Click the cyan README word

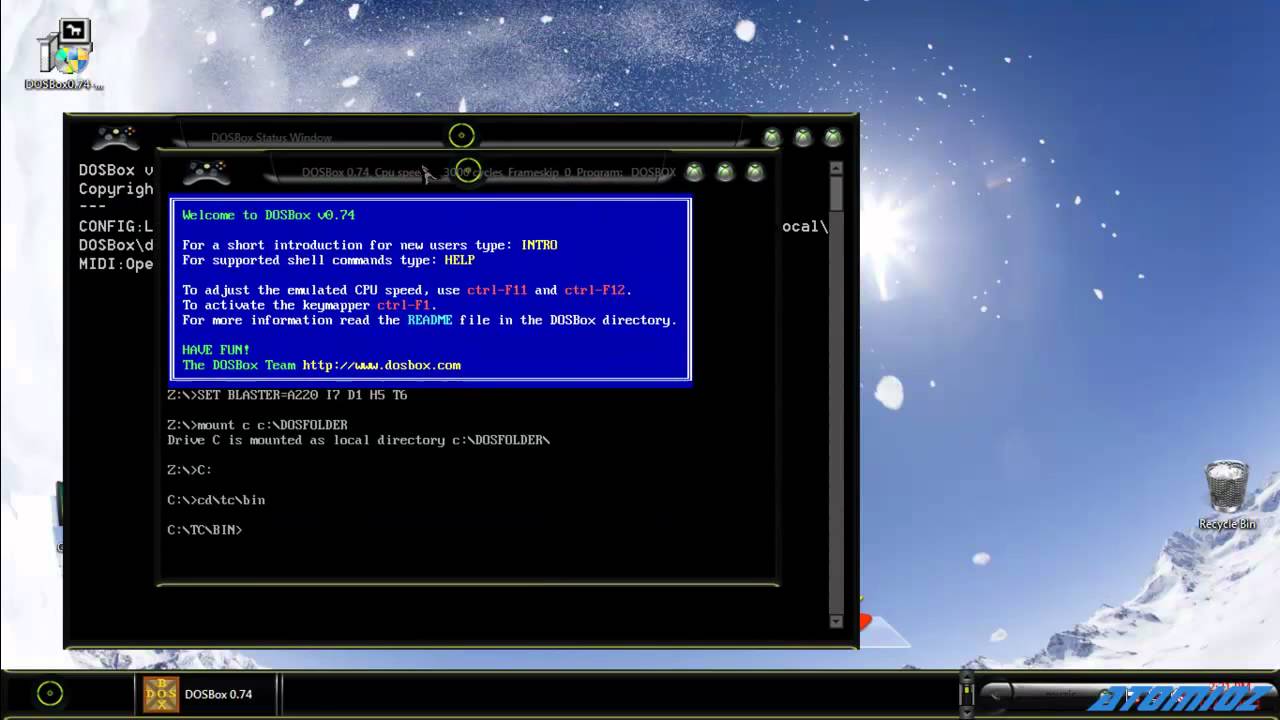(x=430, y=320)
